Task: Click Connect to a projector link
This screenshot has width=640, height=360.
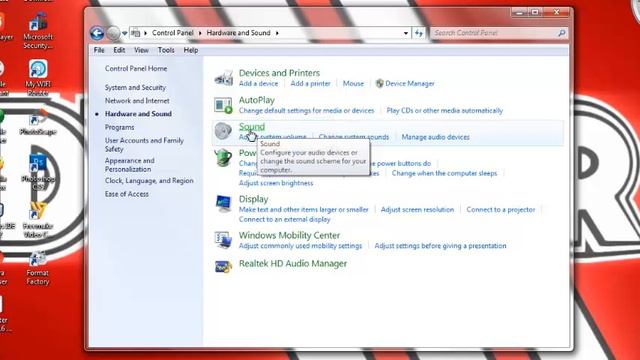Action: 501,209
